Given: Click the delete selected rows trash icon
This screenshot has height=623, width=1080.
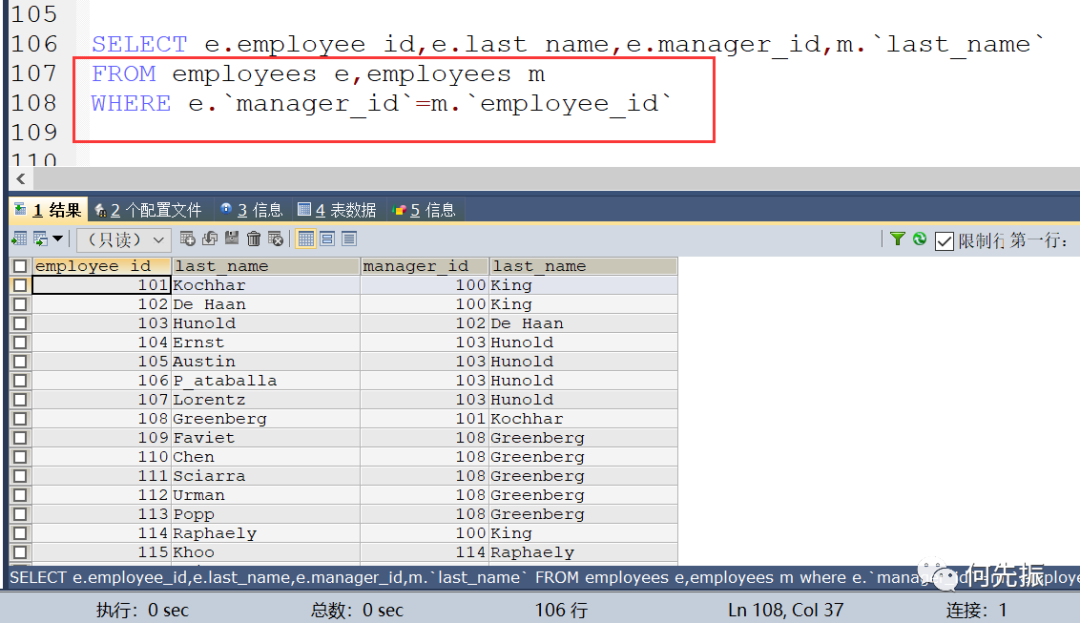Looking at the screenshot, I should (253, 239).
